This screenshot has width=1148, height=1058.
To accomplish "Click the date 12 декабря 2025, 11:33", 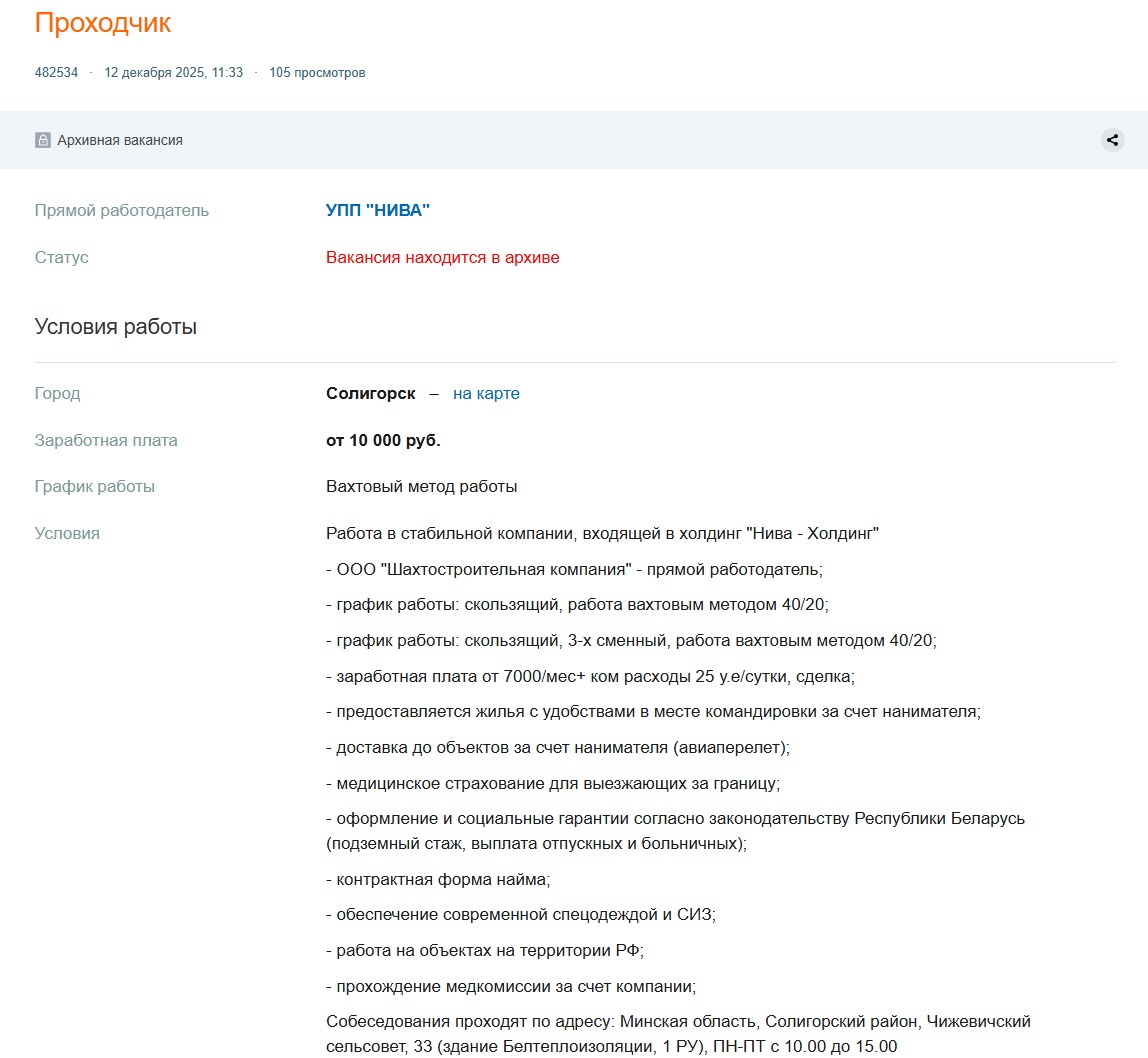I will click(174, 72).
